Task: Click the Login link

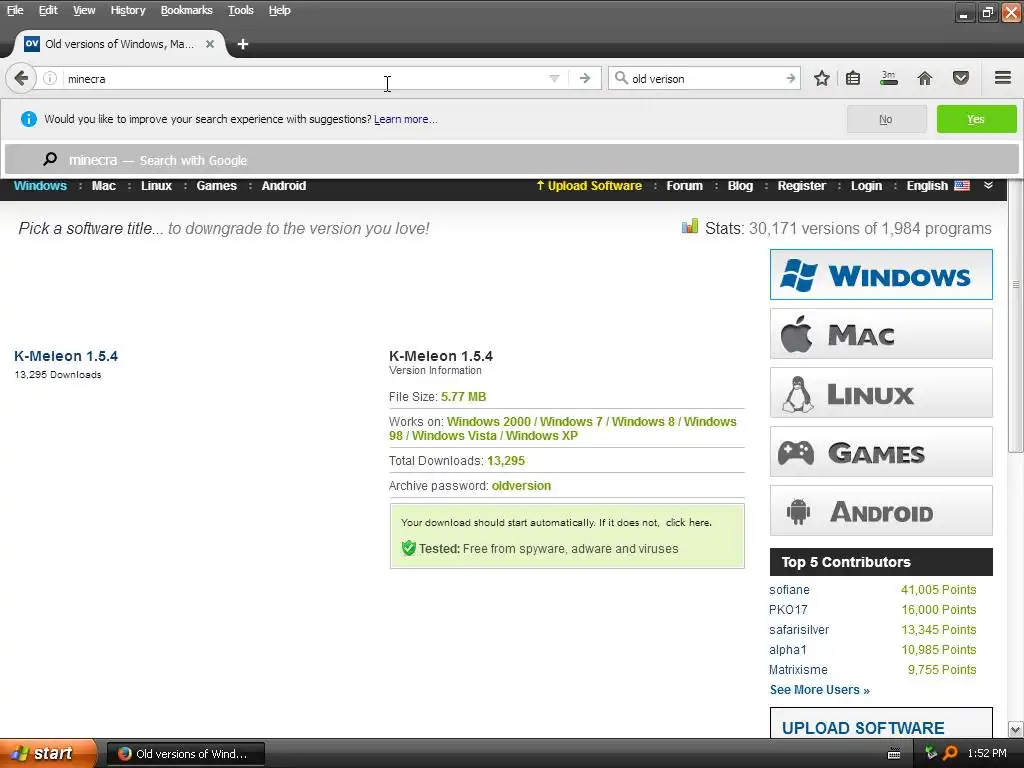Action: click(x=866, y=185)
